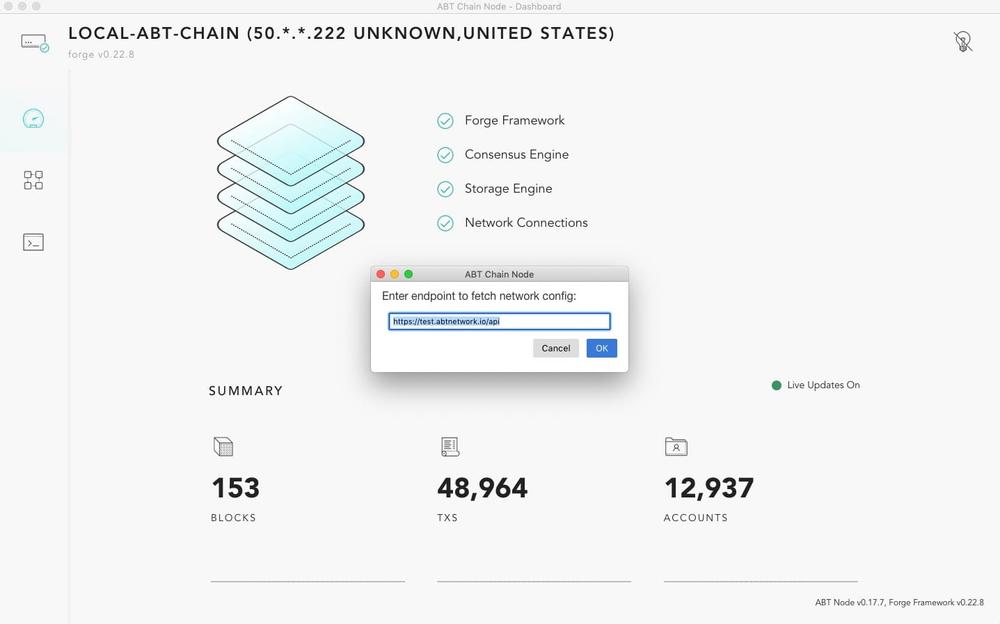1000x624 pixels.
Task: Click the folder Accounts summary icon
Action: pos(676,446)
